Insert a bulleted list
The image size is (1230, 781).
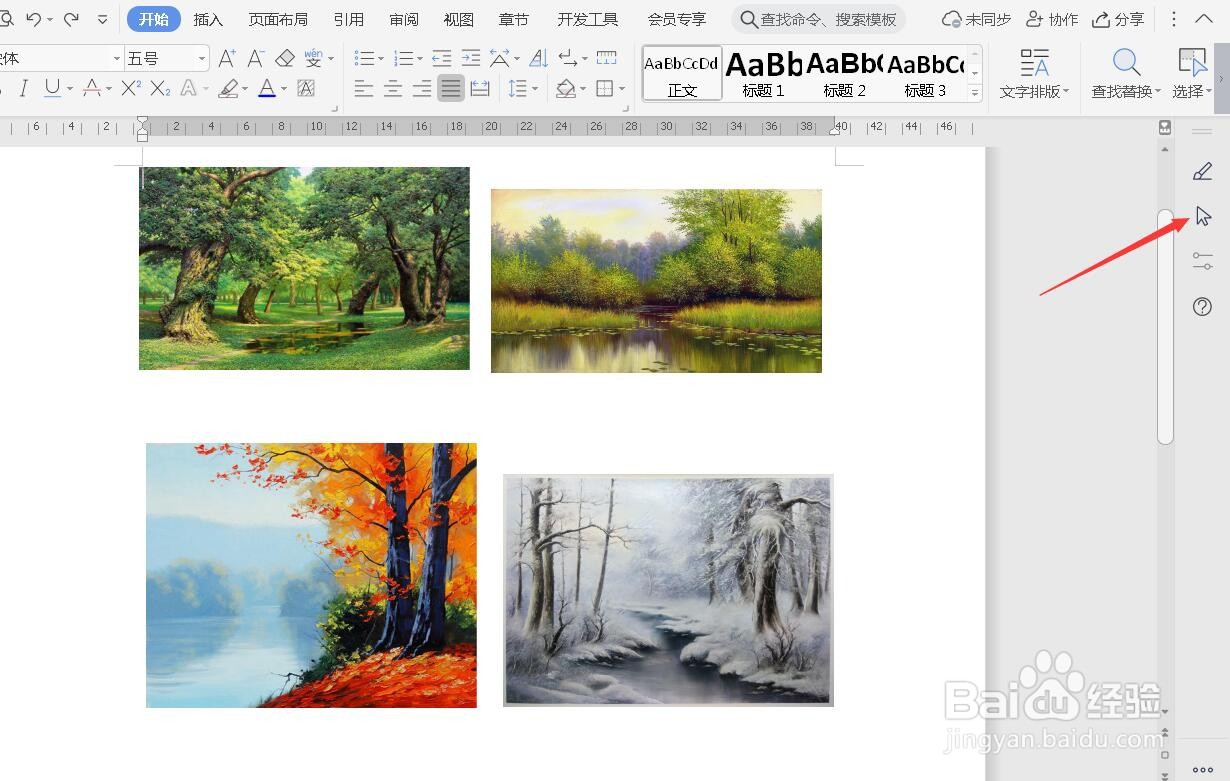tap(364, 59)
